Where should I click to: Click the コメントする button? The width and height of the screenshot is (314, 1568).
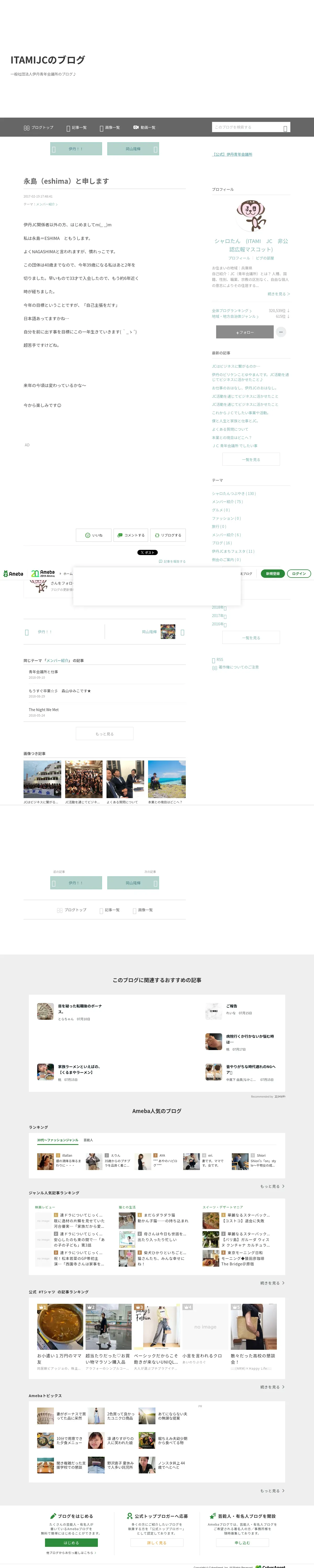pos(131,535)
